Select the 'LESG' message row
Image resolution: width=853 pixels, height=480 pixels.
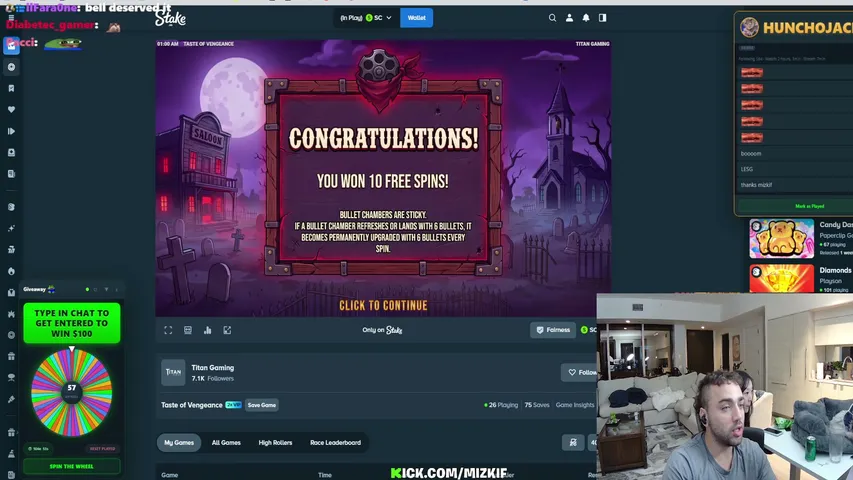click(795, 169)
